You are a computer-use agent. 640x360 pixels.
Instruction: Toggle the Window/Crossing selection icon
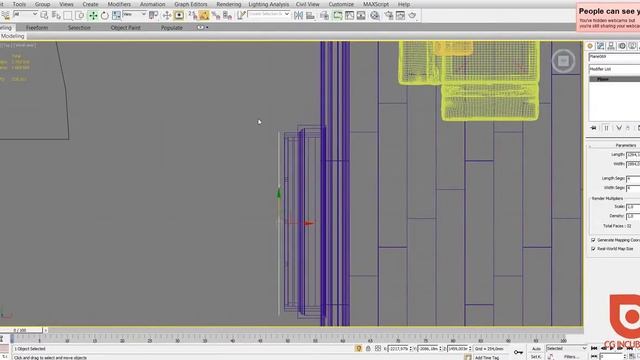(80, 16)
